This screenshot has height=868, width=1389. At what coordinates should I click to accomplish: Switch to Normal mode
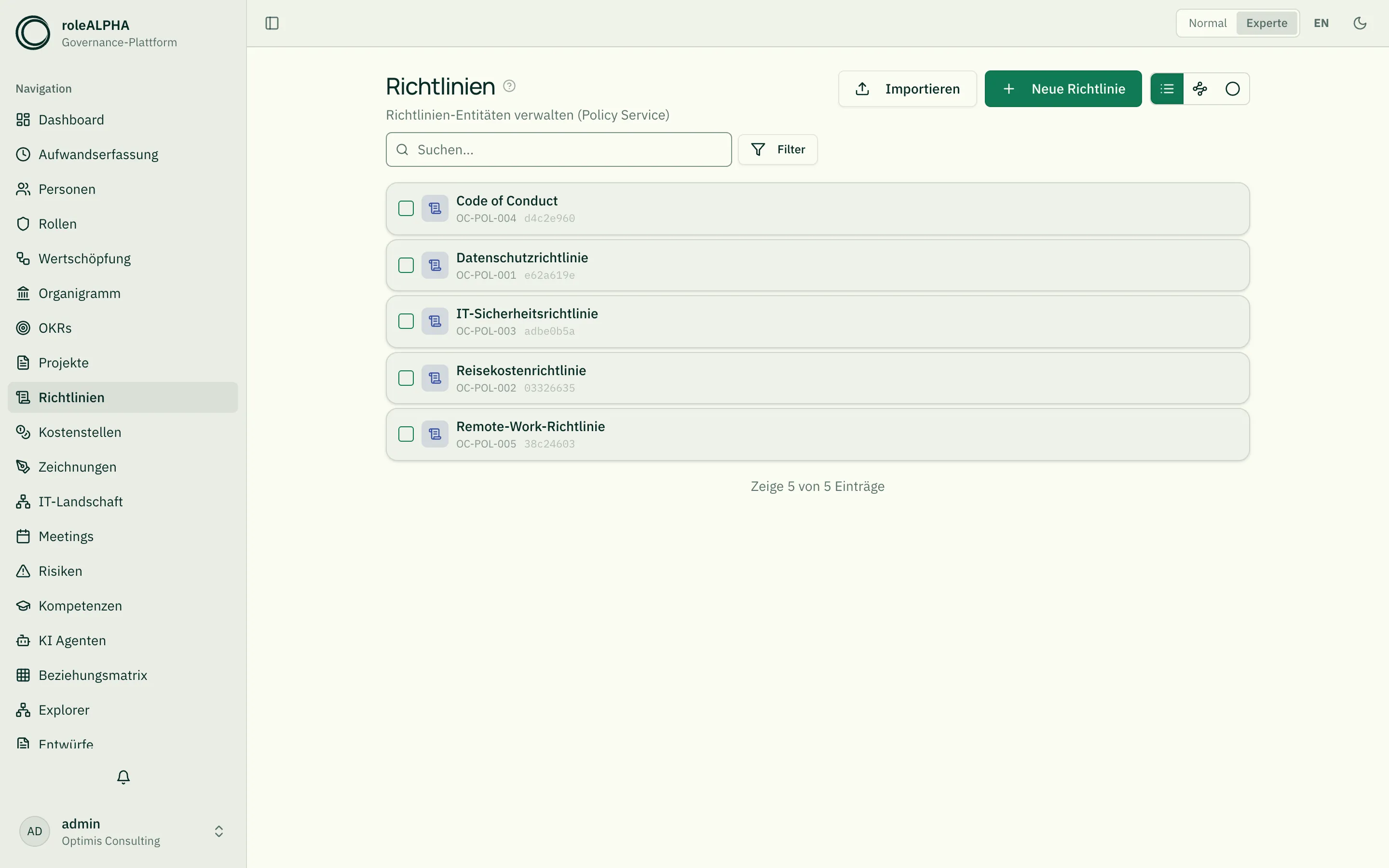(1207, 23)
